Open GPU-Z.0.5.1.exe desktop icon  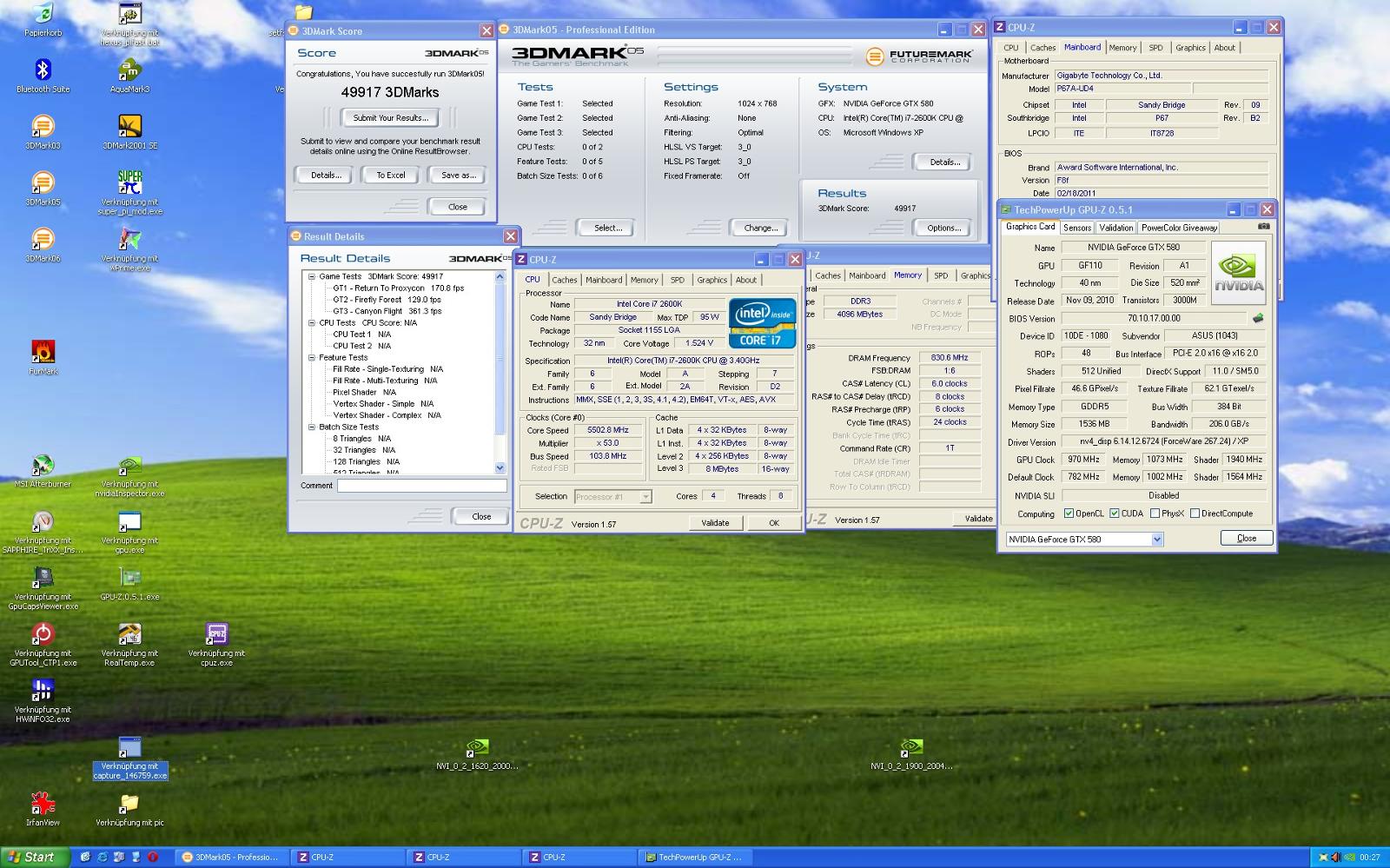[129, 579]
